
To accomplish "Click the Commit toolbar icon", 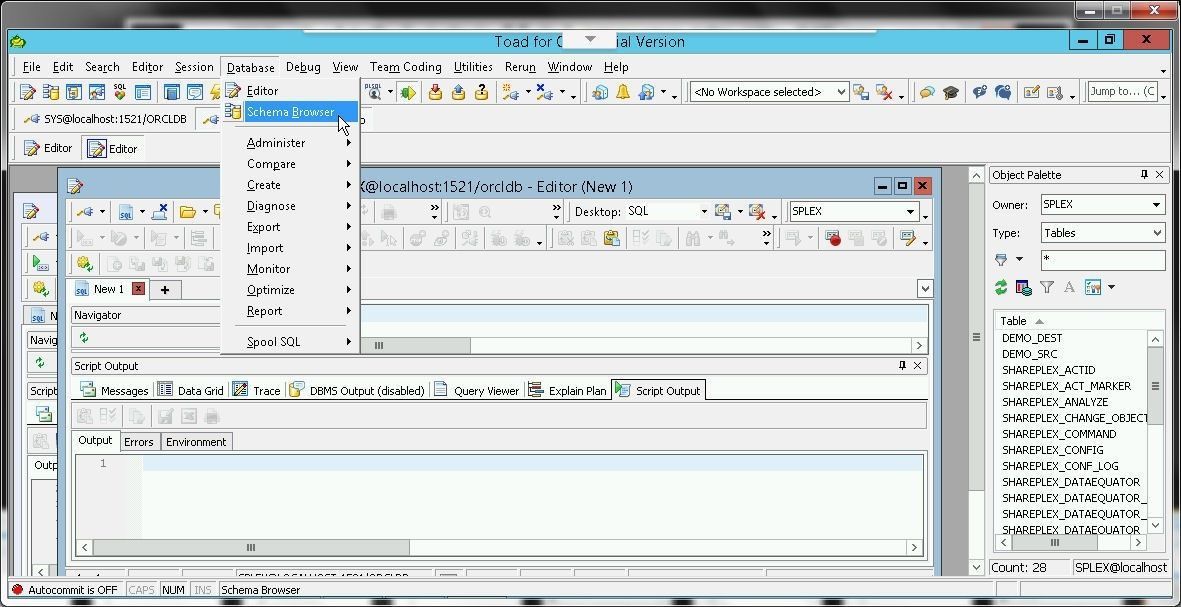I will (435, 92).
